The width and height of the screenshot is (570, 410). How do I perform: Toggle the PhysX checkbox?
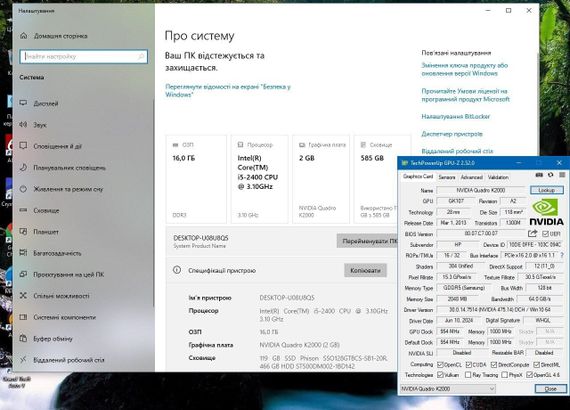(x=505, y=375)
